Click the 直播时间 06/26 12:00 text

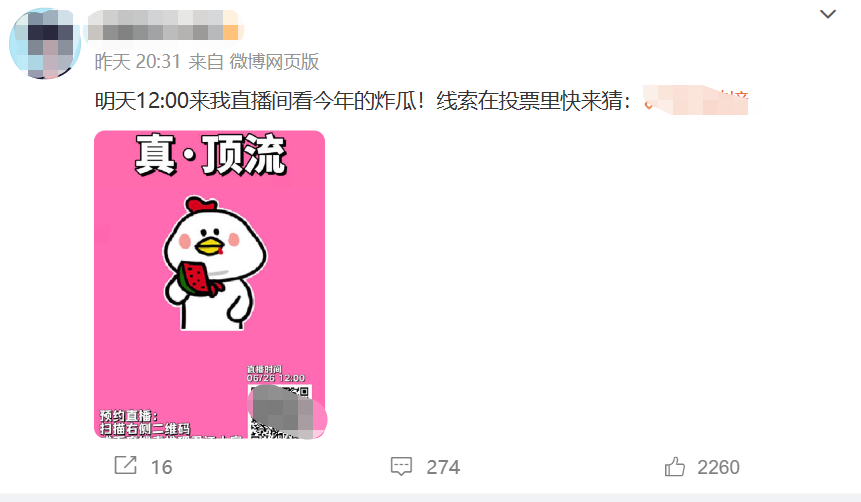tap(275, 373)
